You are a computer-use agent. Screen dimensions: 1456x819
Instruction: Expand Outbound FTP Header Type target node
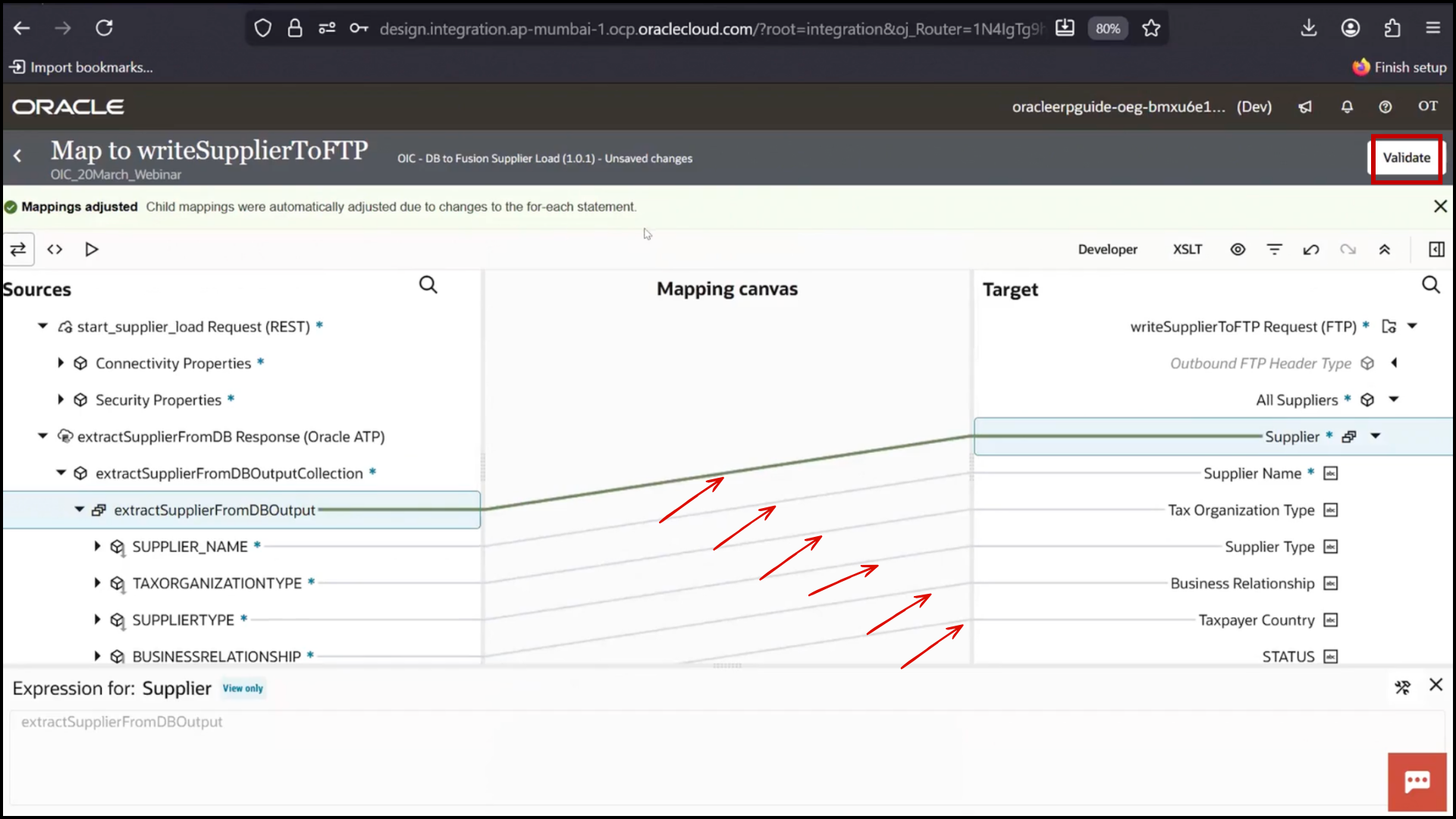tap(1394, 363)
